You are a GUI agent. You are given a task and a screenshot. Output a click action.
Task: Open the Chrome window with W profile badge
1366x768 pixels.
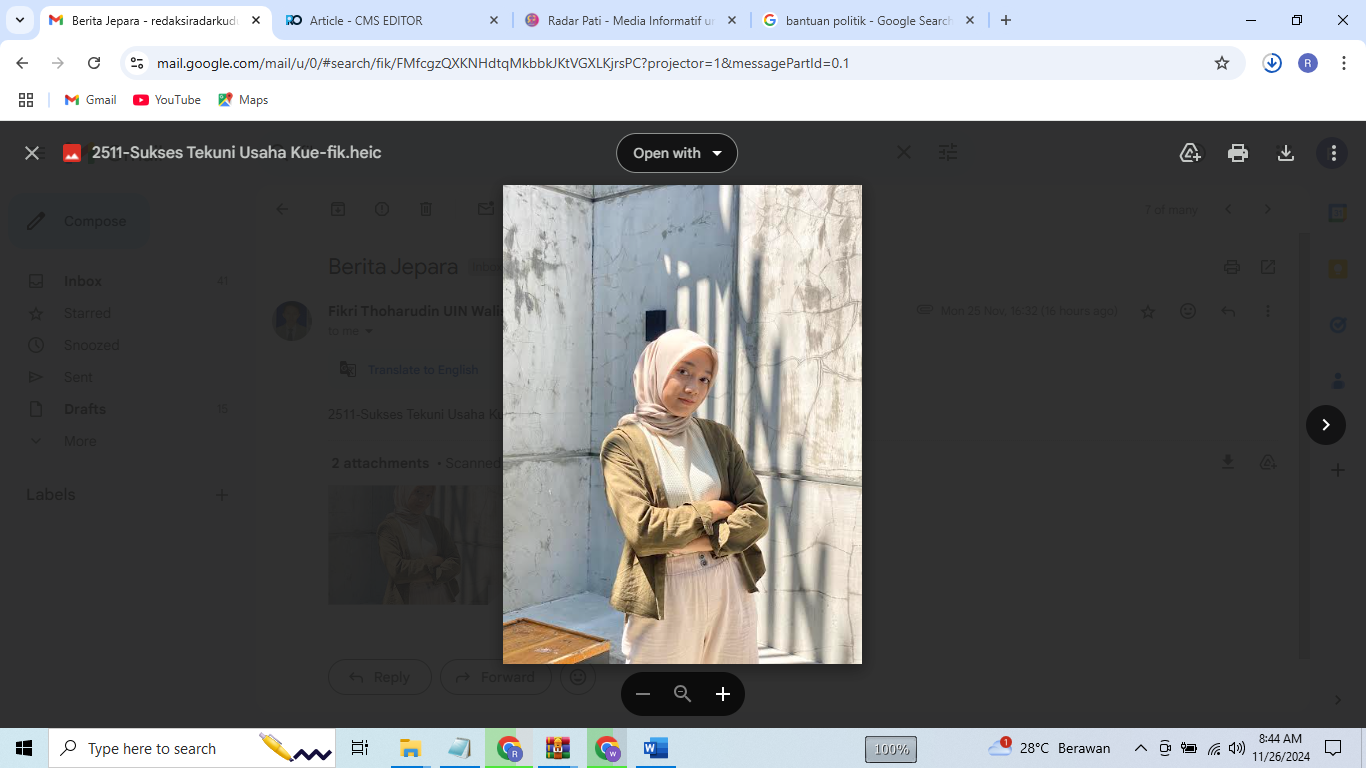pos(607,748)
